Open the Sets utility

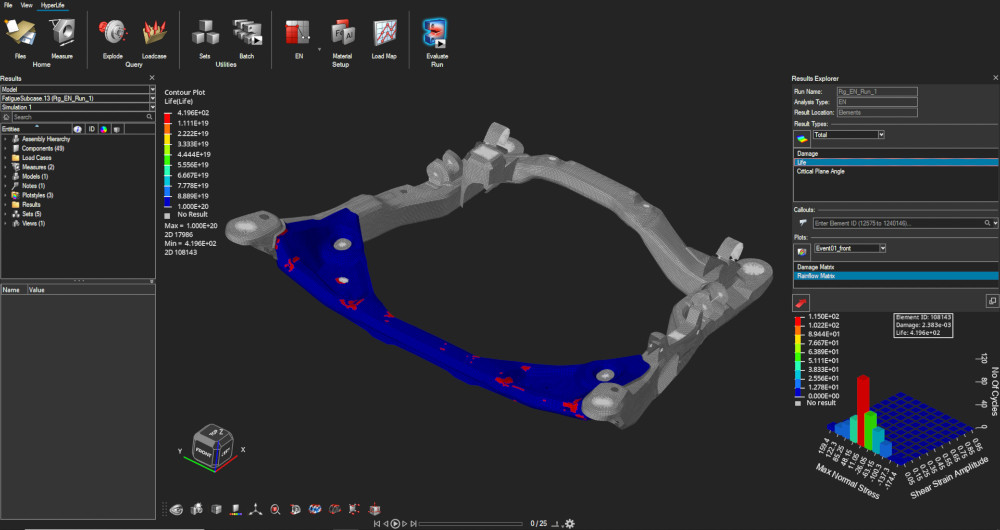tap(205, 35)
